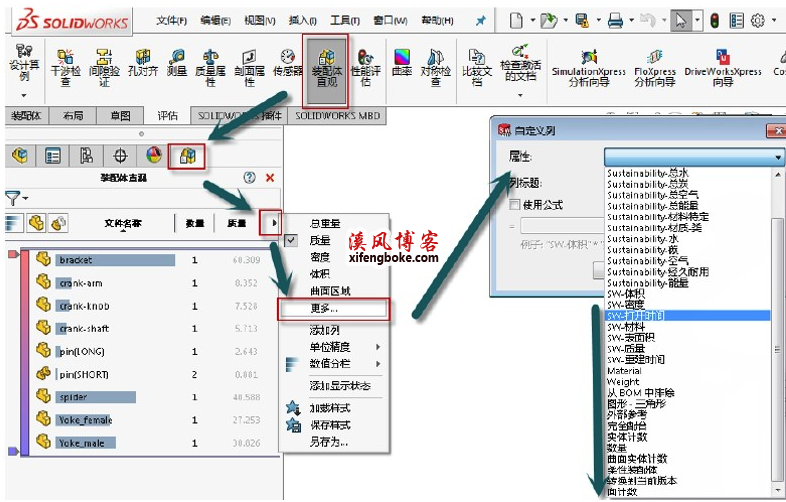Click the new document icon
Viewport: 786px width, 502px height.
click(x=516, y=21)
